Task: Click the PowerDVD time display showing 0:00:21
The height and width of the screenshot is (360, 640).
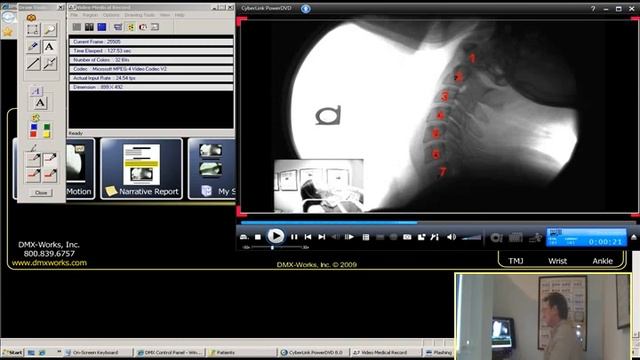Action: click(605, 242)
